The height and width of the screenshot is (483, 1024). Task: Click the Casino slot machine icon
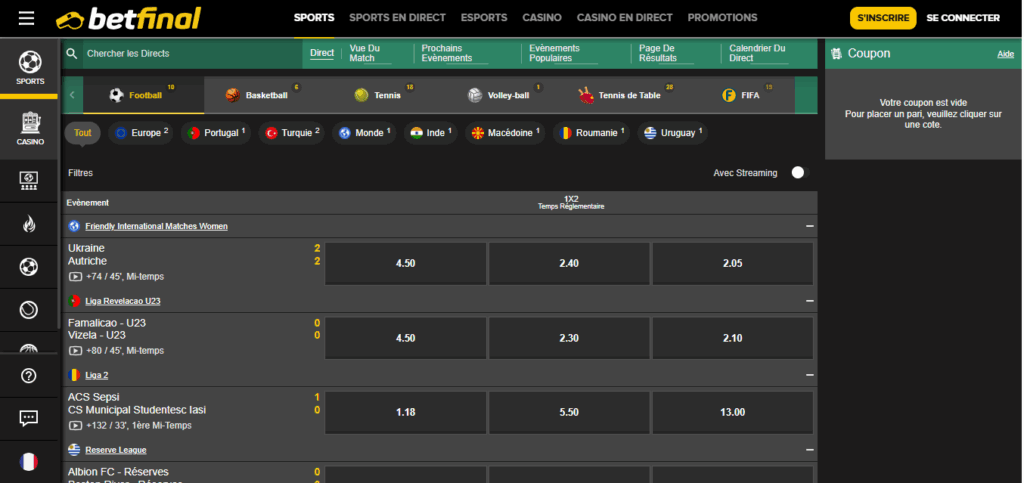[x=29, y=126]
